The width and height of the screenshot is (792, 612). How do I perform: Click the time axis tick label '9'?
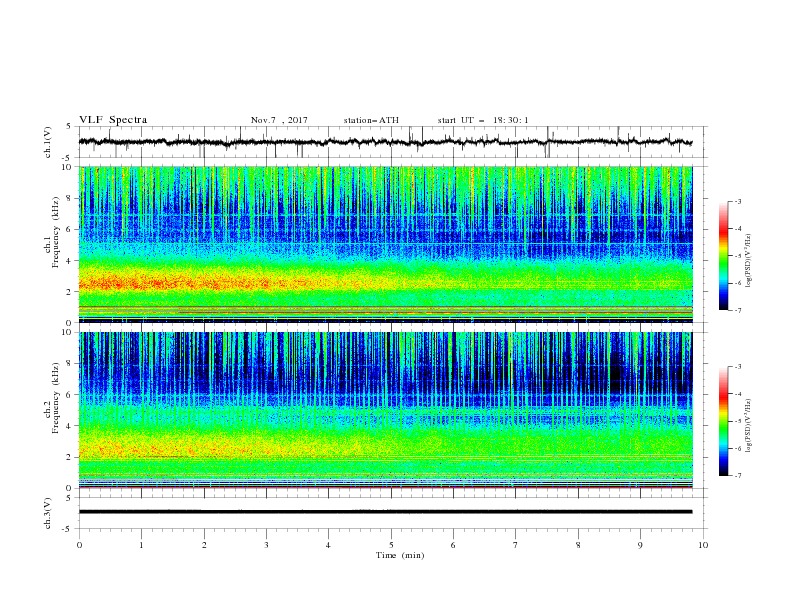[640, 545]
